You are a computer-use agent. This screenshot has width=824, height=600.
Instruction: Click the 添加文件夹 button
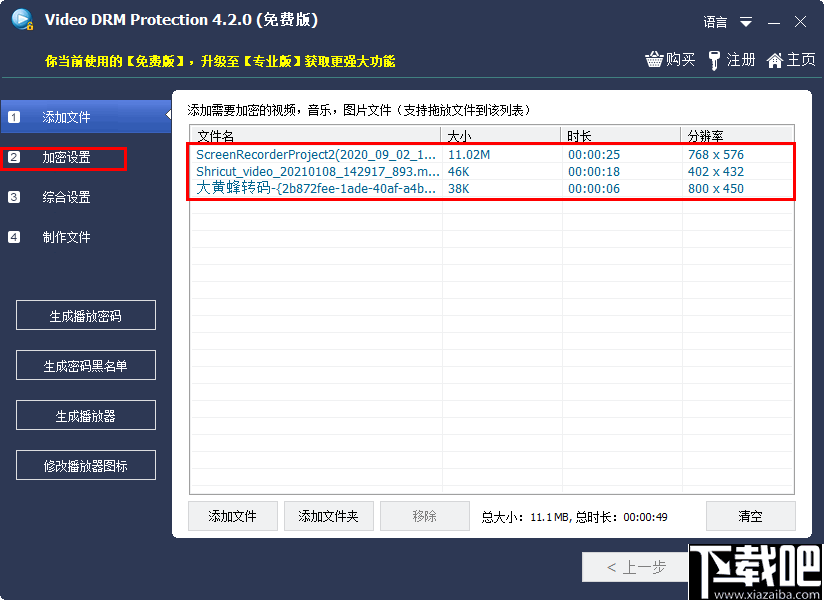point(328,515)
